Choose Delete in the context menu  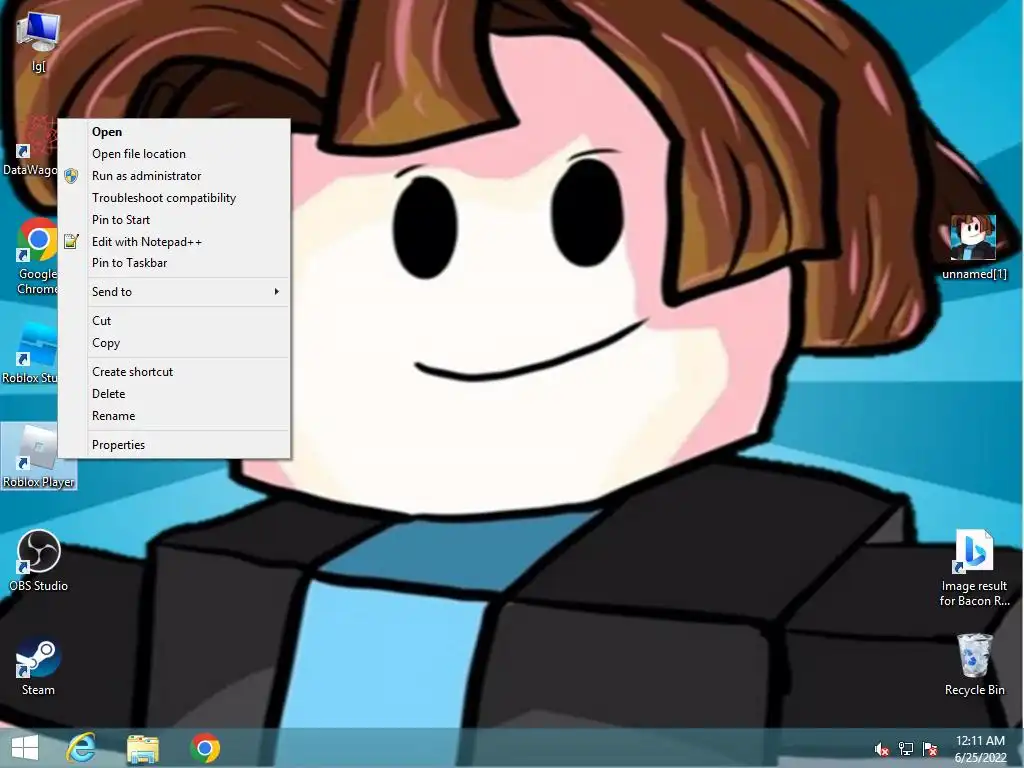pos(174,394)
